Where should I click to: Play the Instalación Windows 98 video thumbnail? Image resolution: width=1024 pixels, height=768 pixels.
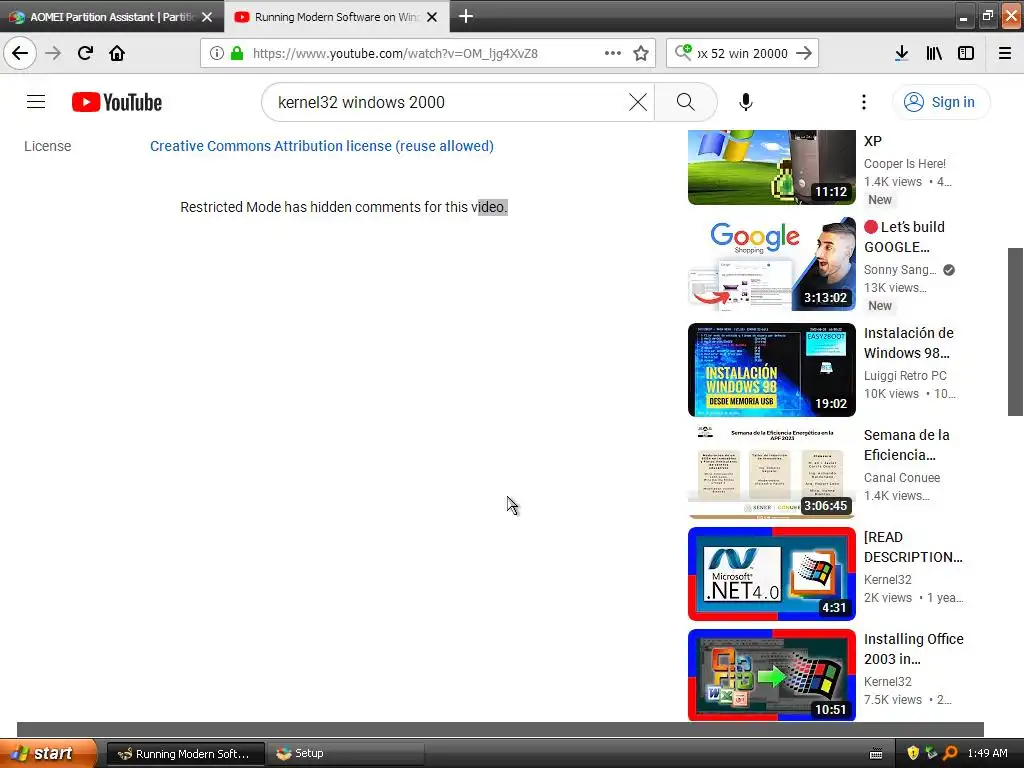pyautogui.click(x=771, y=370)
